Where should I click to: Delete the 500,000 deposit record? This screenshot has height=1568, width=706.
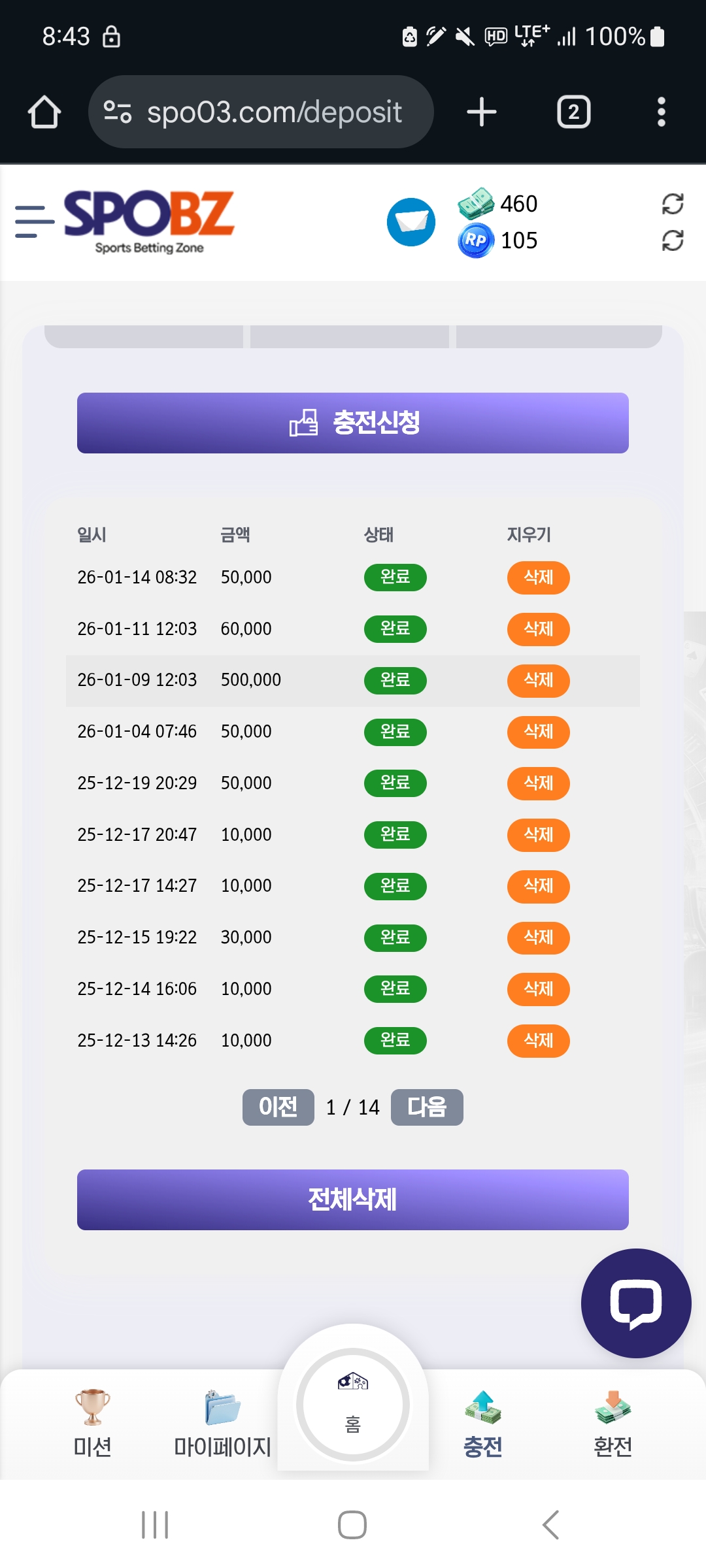click(538, 680)
